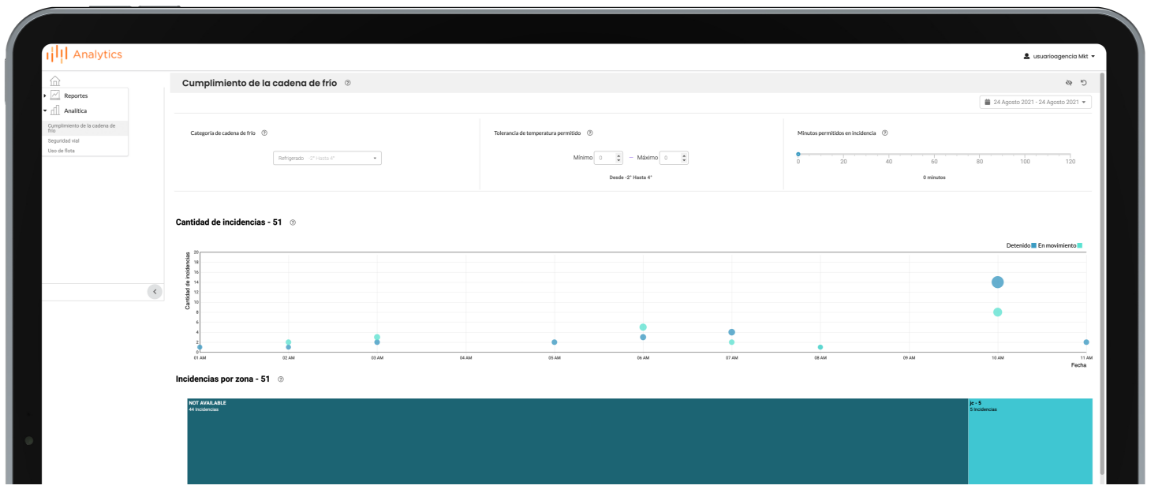Toggle the En movimiento legend series
This screenshot has width=1151, height=485.
1060,245
